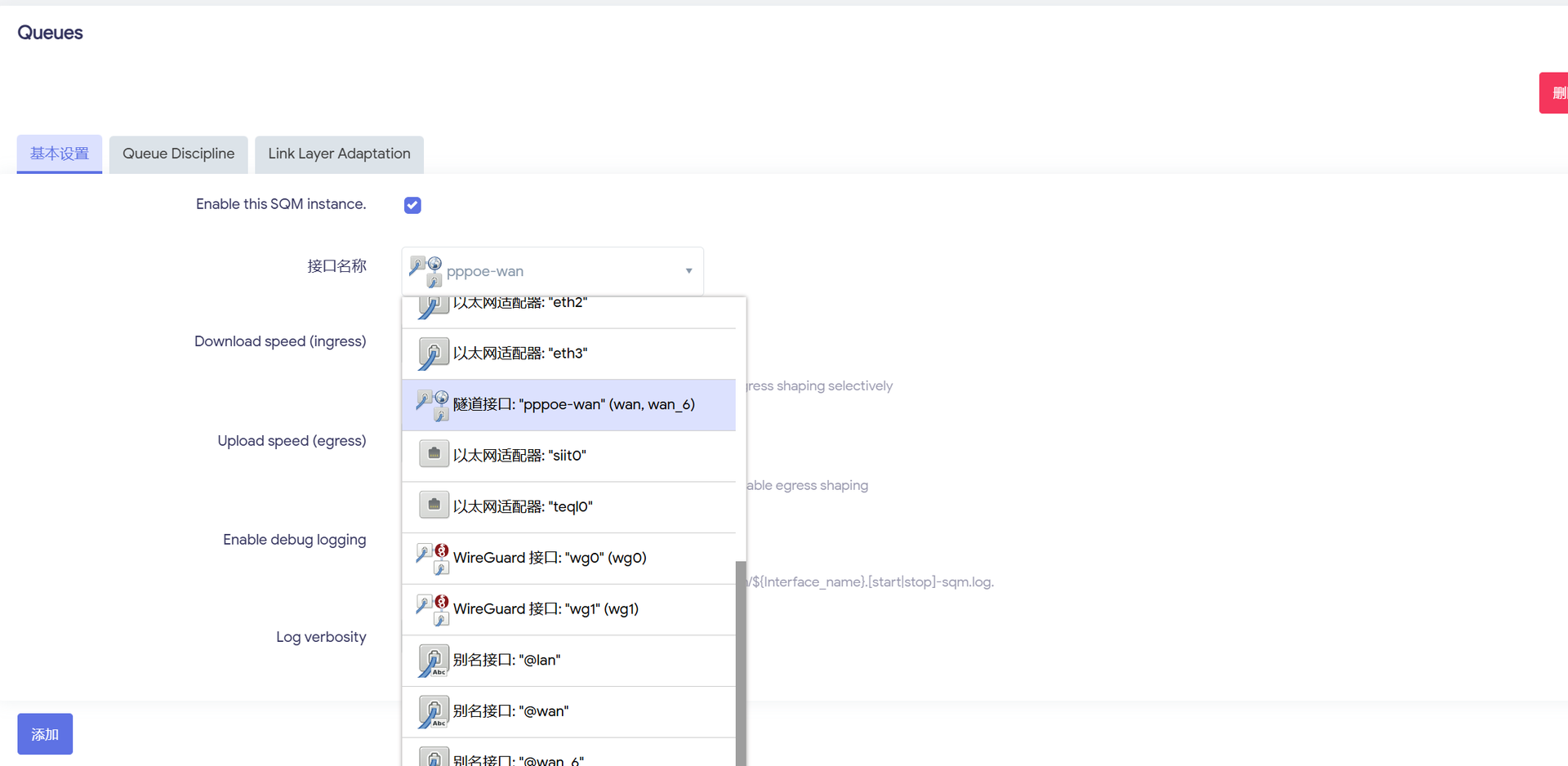Click the Queues page heading
Screen dimensions: 1568x766
point(50,33)
